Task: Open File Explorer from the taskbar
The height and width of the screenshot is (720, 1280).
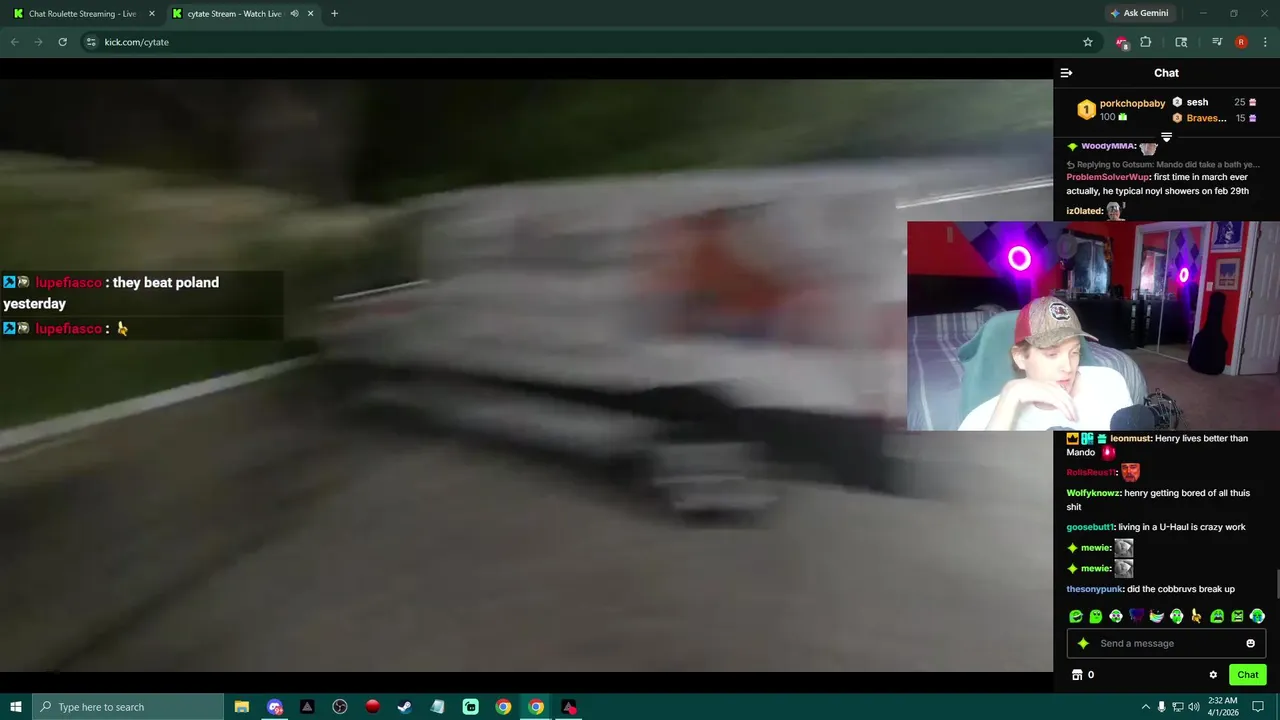Action: pos(242,707)
